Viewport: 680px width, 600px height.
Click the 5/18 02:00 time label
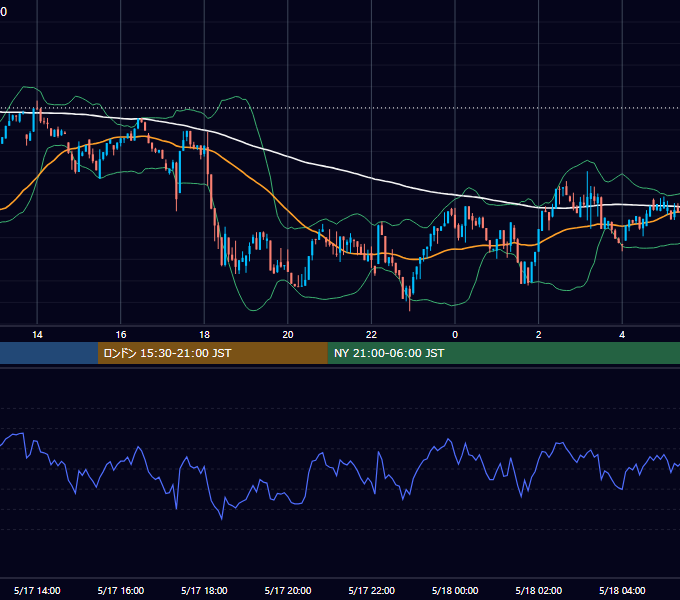pos(539,590)
